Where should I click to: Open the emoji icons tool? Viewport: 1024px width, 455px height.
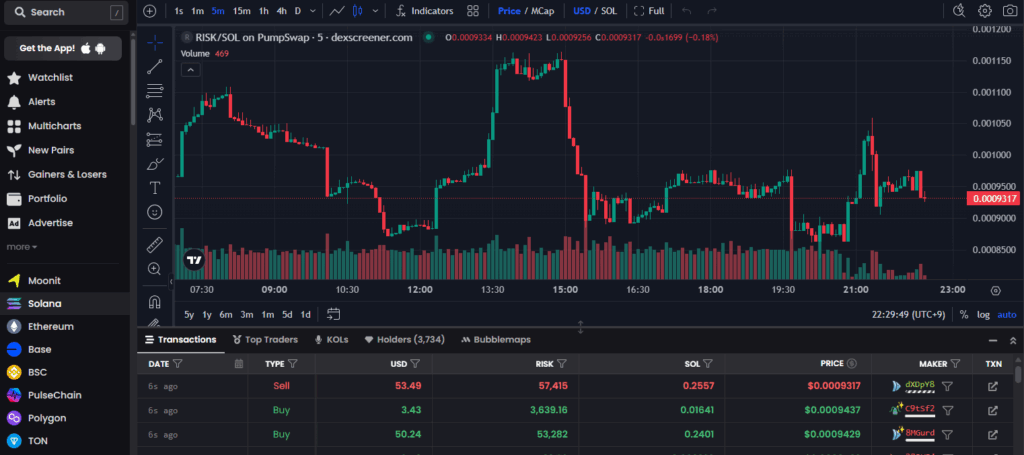click(155, 212)
